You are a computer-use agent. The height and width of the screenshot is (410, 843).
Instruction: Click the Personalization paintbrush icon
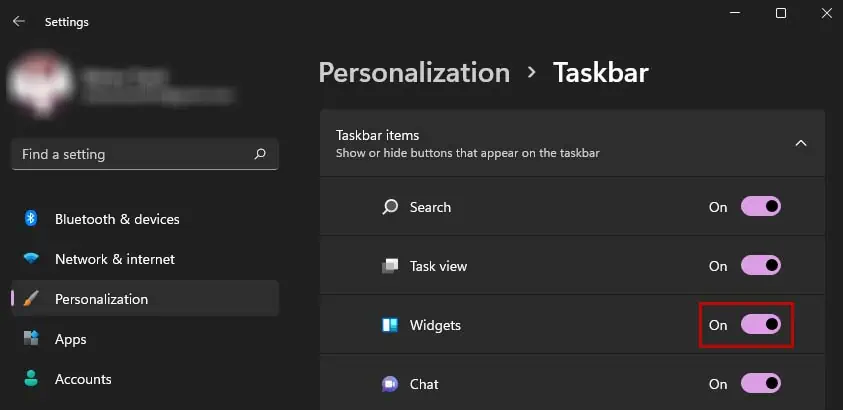[31, 299]
